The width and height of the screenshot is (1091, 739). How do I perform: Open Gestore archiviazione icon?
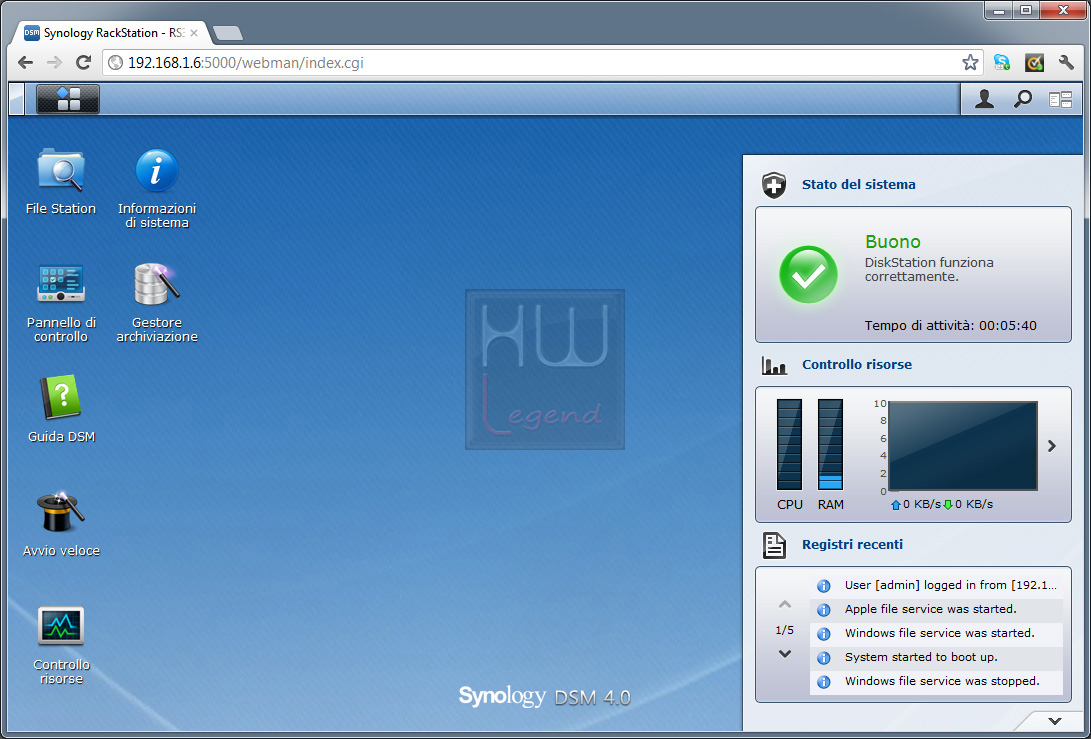pyautogui.click(x=157, y=303)
